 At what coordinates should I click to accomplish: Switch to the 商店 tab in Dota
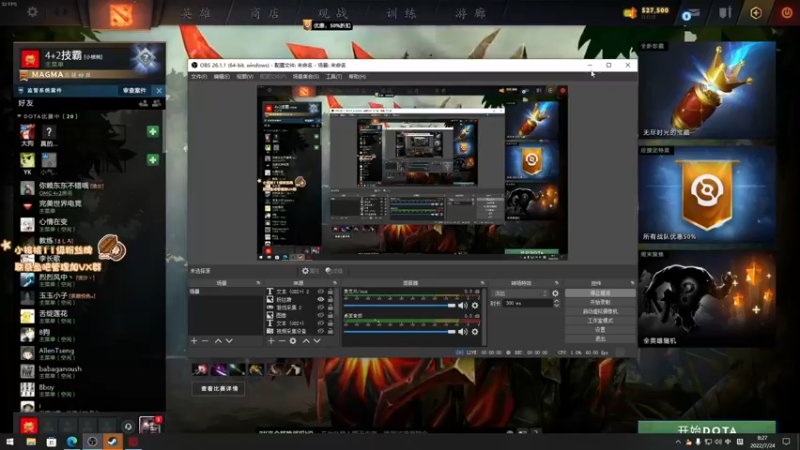(264, 13)
